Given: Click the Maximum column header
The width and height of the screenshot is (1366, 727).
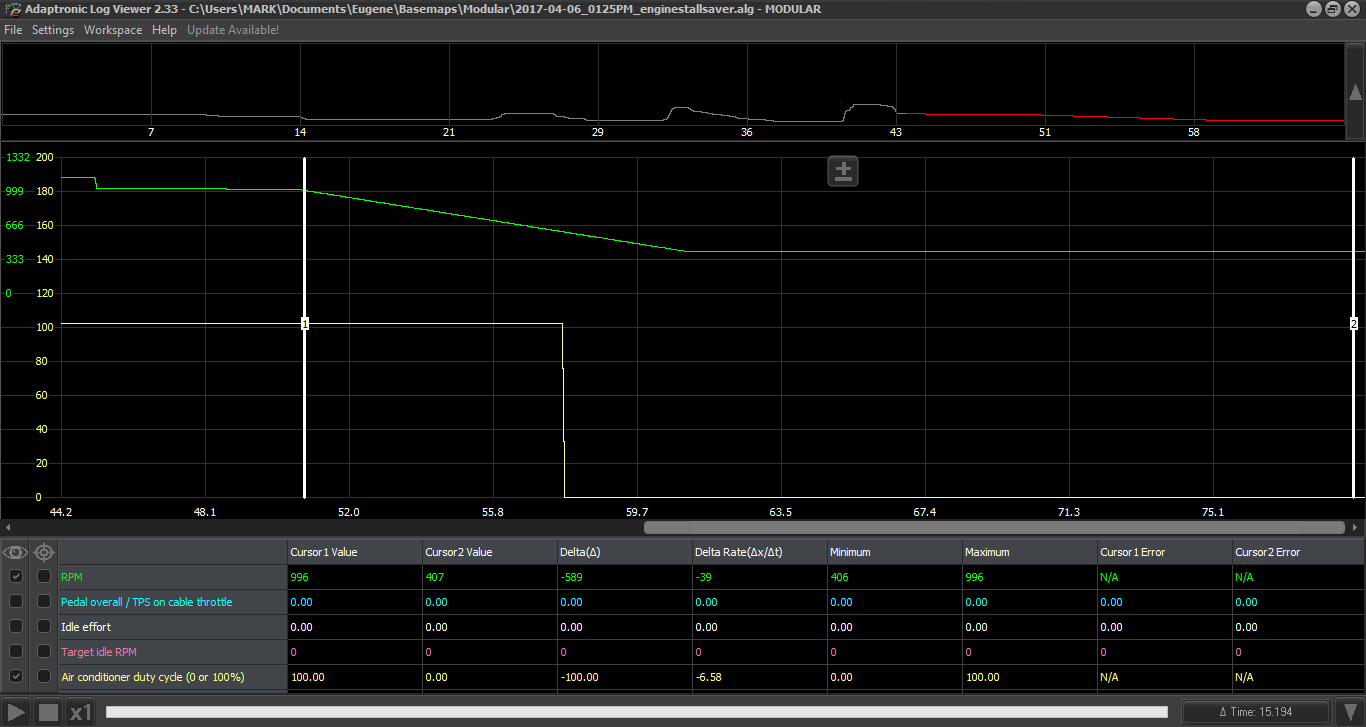Looking at the screenshot, I should coord(1029,552).
